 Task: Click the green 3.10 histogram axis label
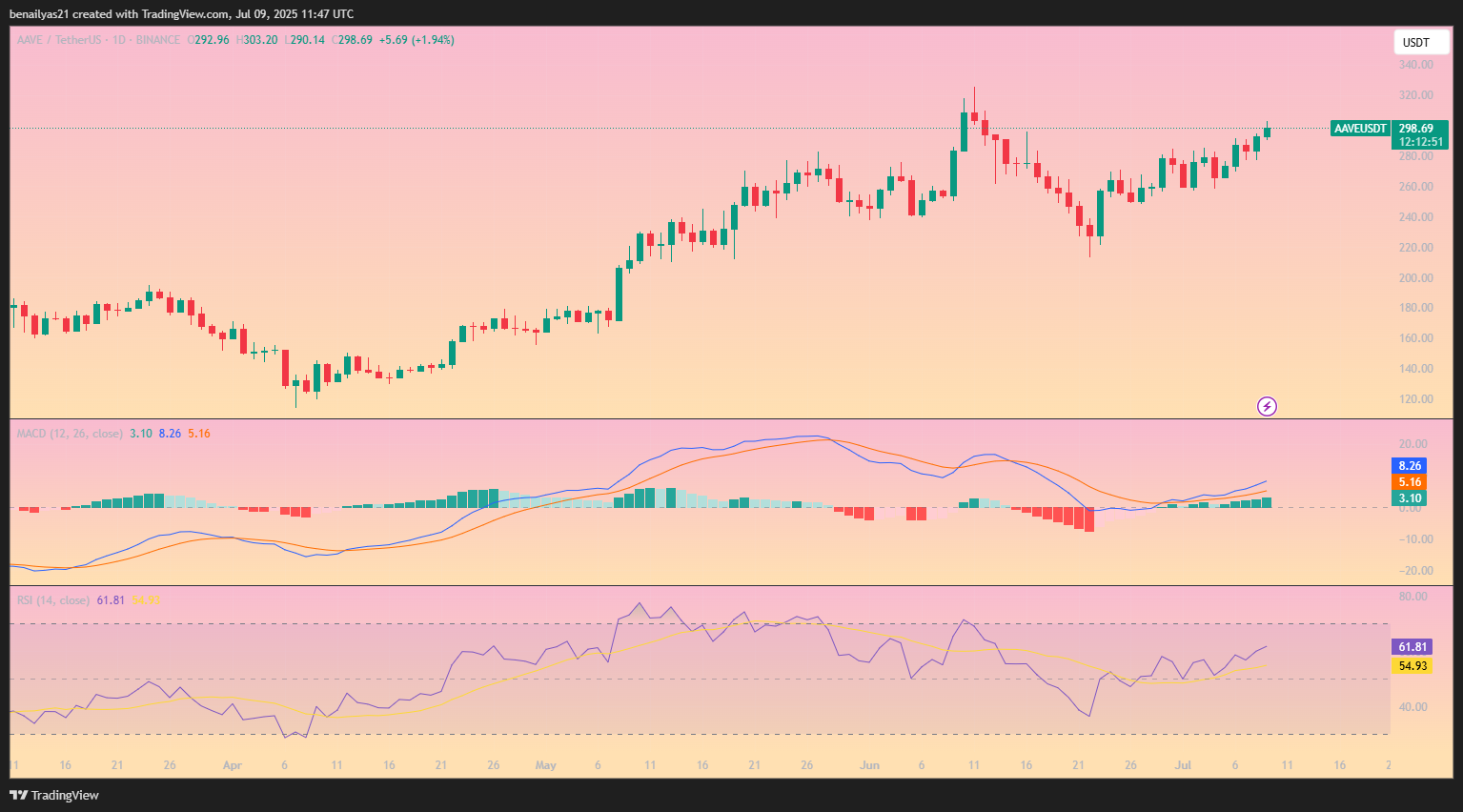click(1410, 498)
